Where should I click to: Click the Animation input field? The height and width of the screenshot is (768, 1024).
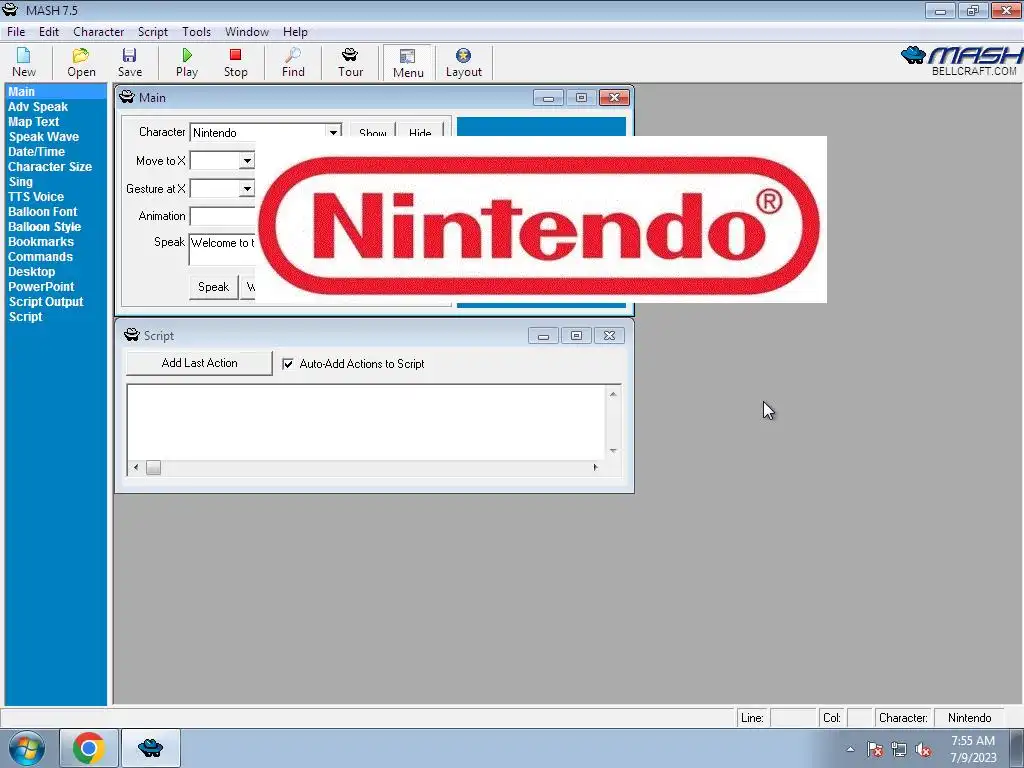click(x=223, y=216)
